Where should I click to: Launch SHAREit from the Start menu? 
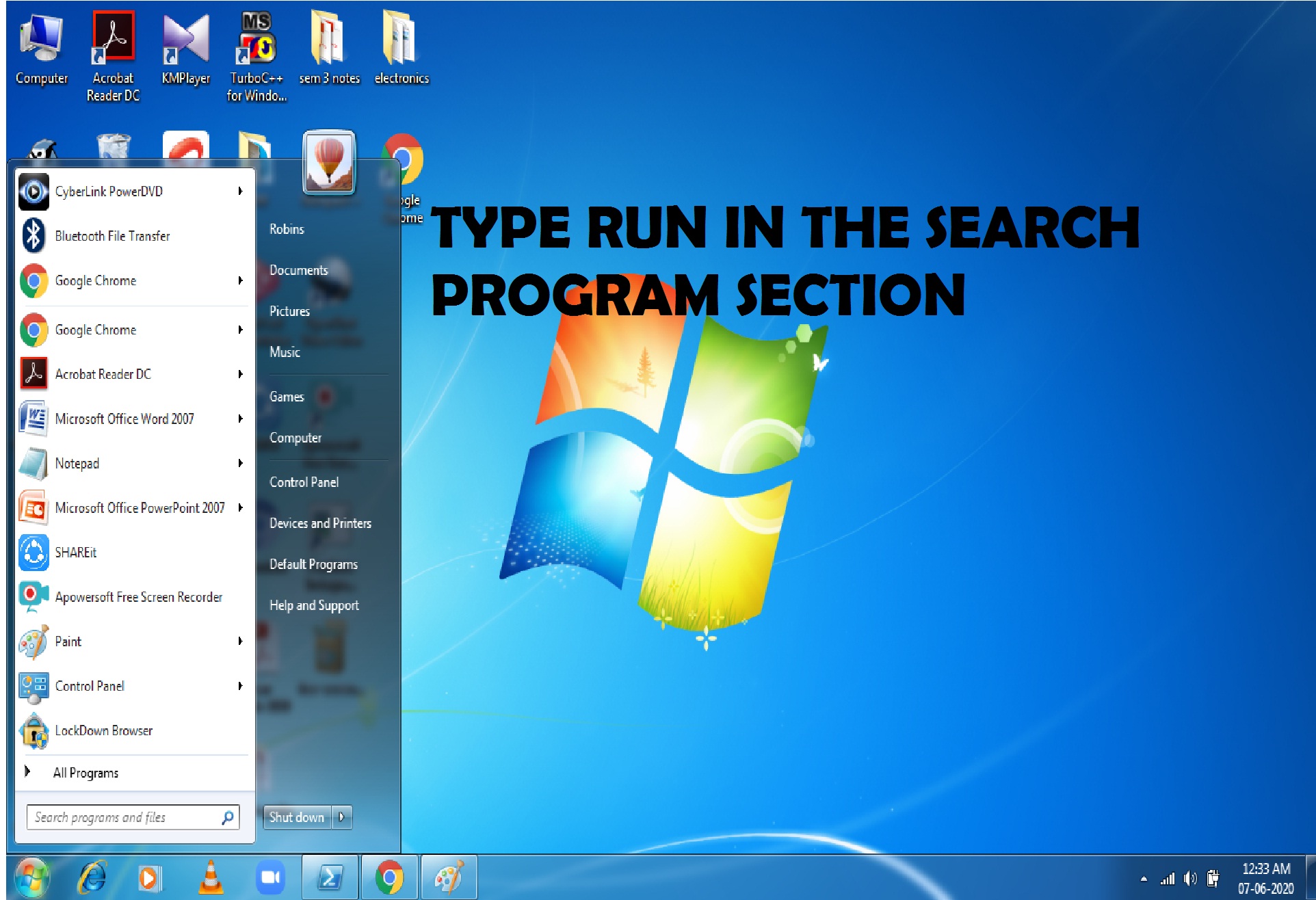(131, 553)
